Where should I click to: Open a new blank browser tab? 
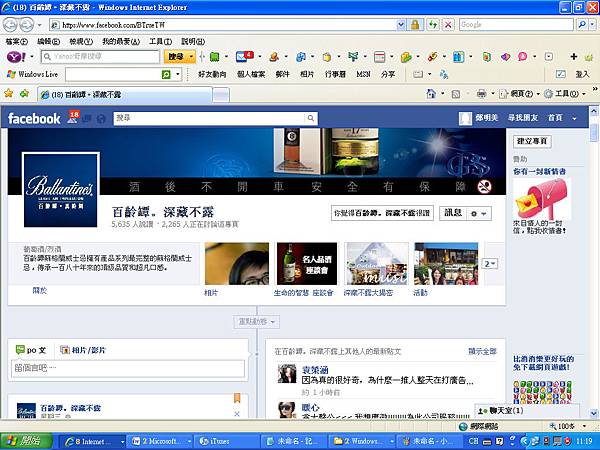click(221, 95)
